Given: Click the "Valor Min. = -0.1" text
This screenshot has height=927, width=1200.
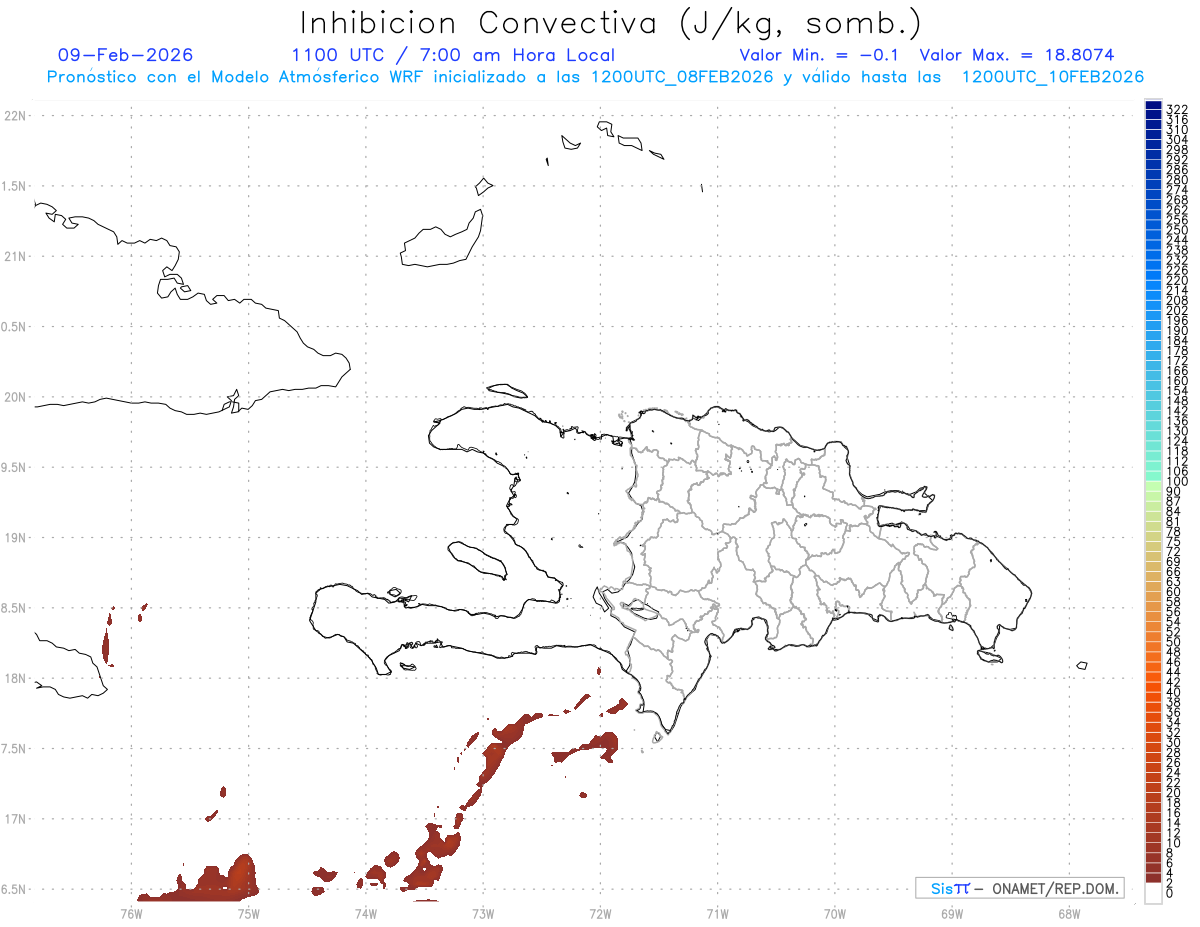Looking at the screenshot, I should (x=819, y=55).
